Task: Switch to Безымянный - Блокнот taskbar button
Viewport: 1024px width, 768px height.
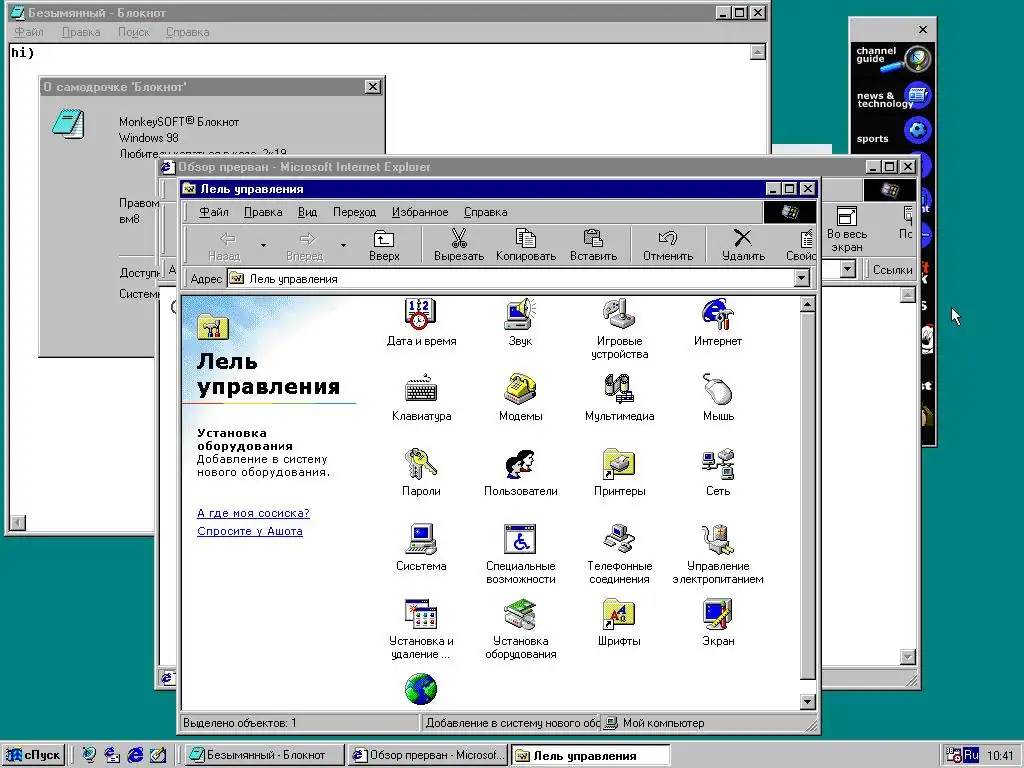Action: 264,755
